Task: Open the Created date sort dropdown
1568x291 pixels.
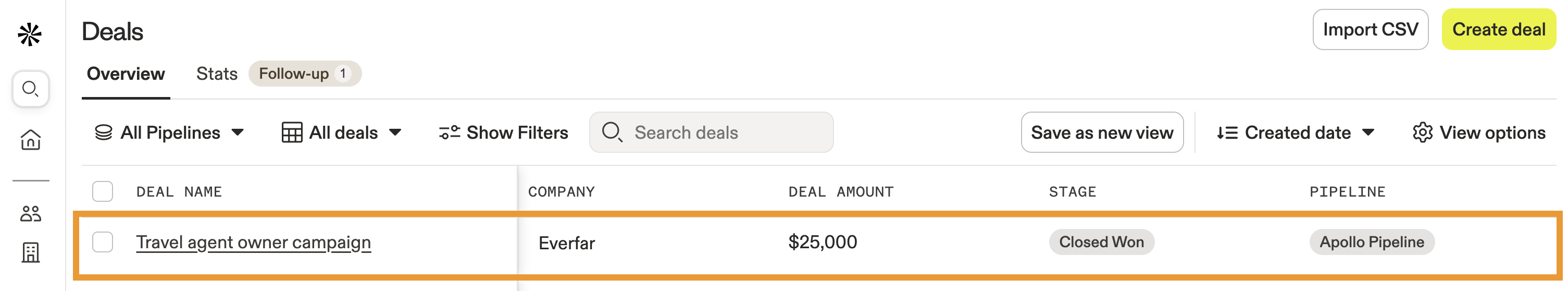Action: (1296, 132)
